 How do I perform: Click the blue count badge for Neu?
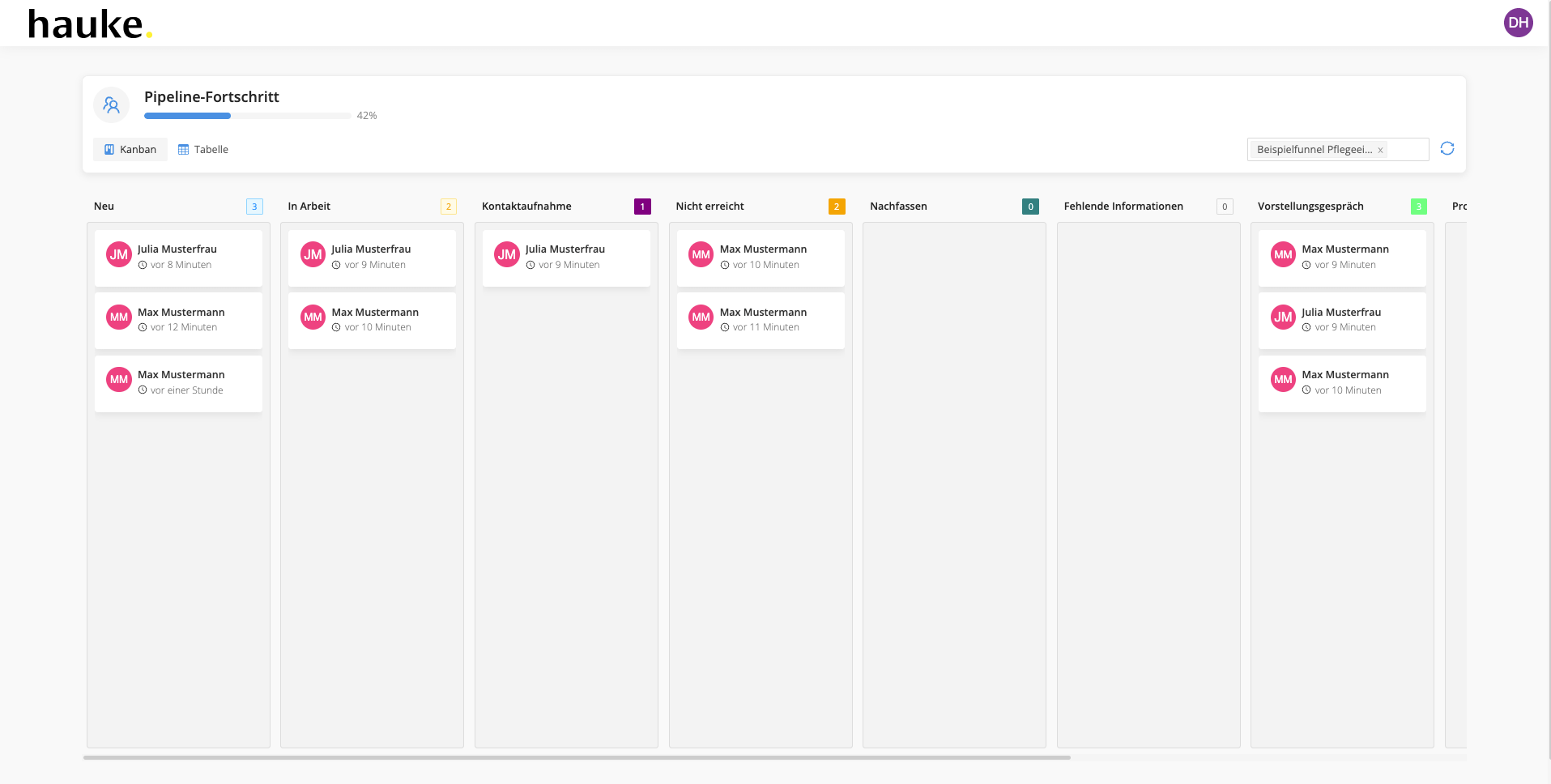pos(254,207)
